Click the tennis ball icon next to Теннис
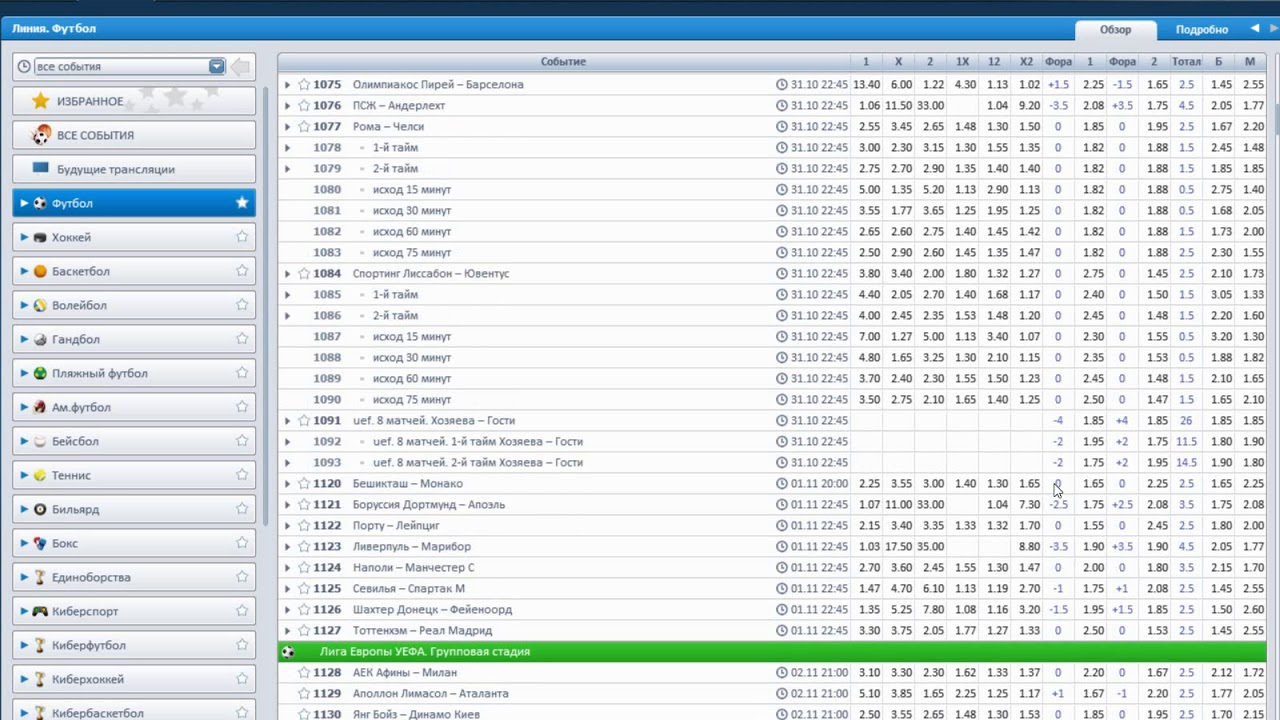This screenshot has height=720, width=1280. coord(40,475)
